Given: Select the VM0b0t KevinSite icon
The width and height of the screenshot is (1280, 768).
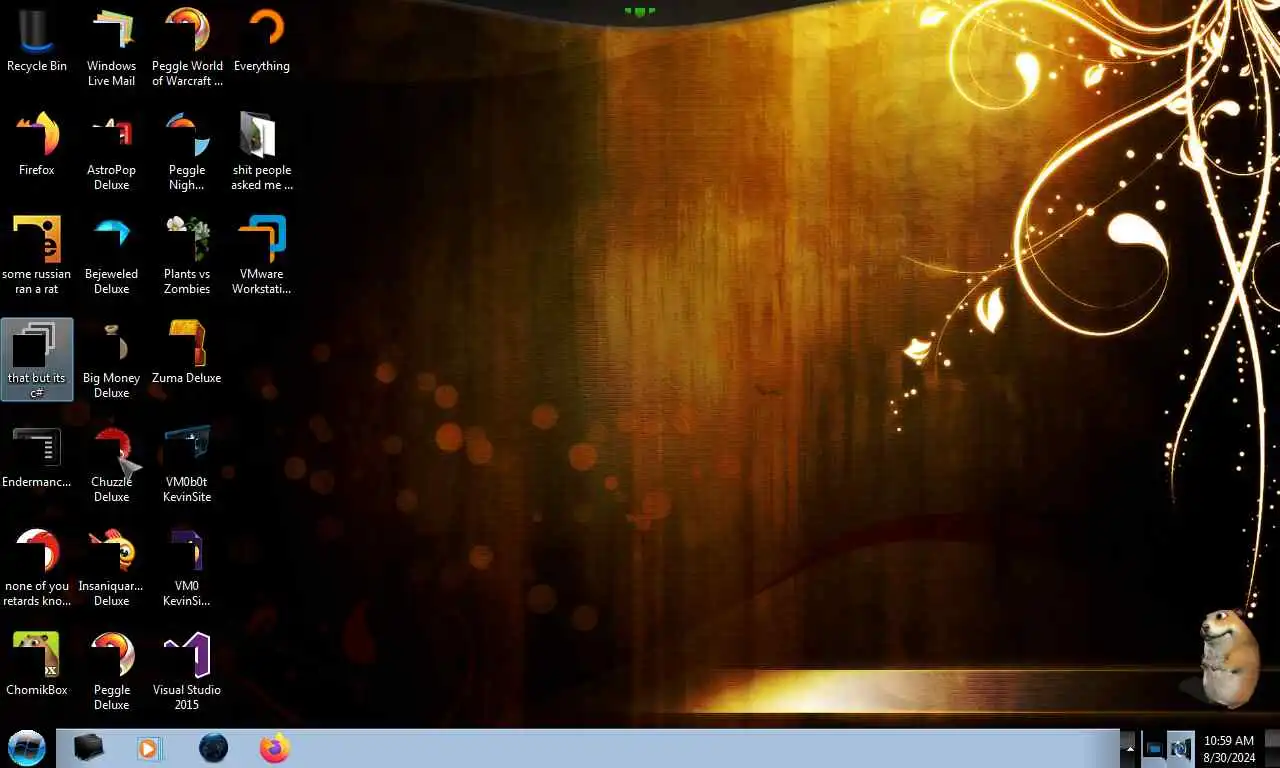Looking at the screenshot, I should pyautogui.click(x=187, y=464).
